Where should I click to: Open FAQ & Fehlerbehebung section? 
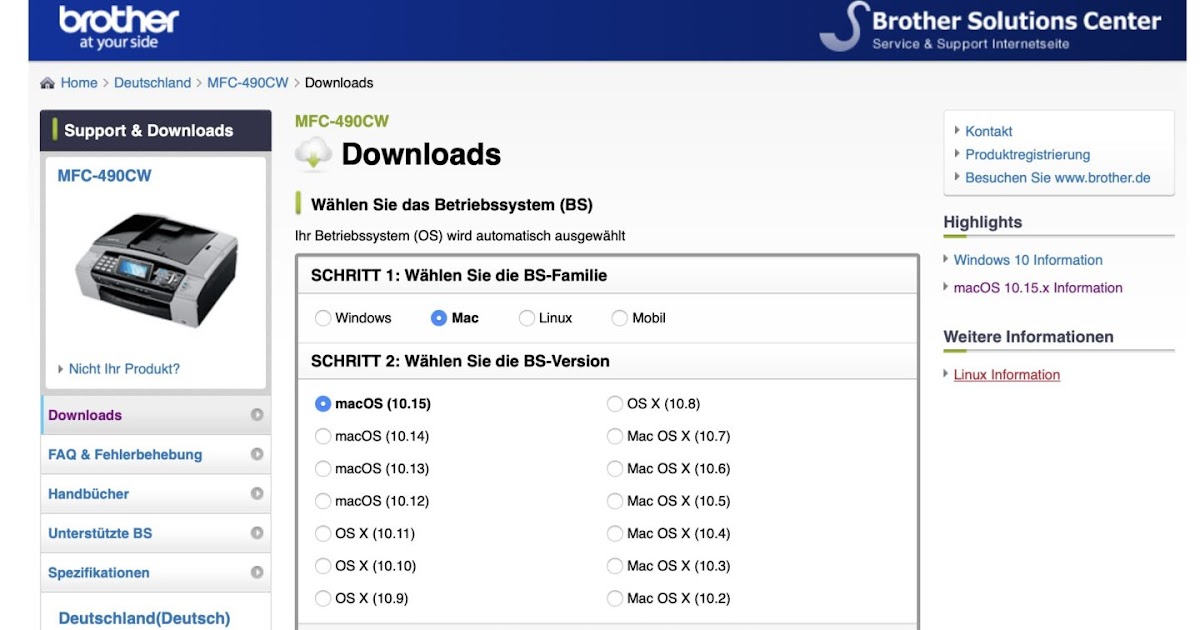(x=156, y=454)
